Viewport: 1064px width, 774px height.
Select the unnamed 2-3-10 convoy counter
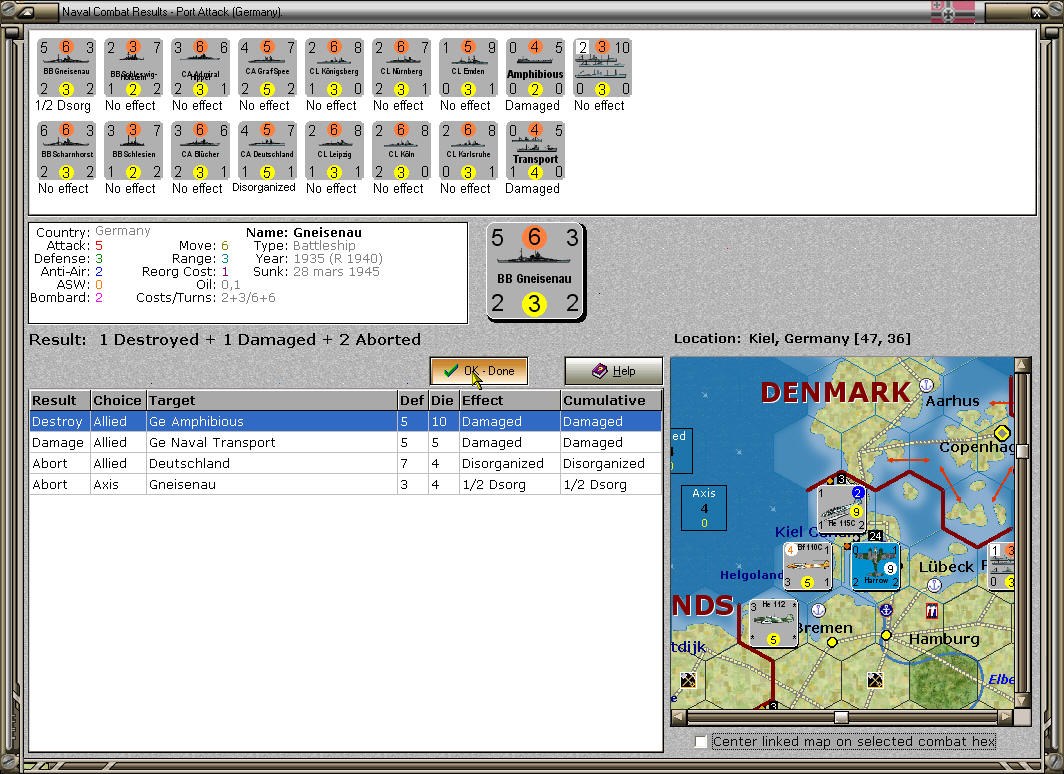(x=602, y=68)
